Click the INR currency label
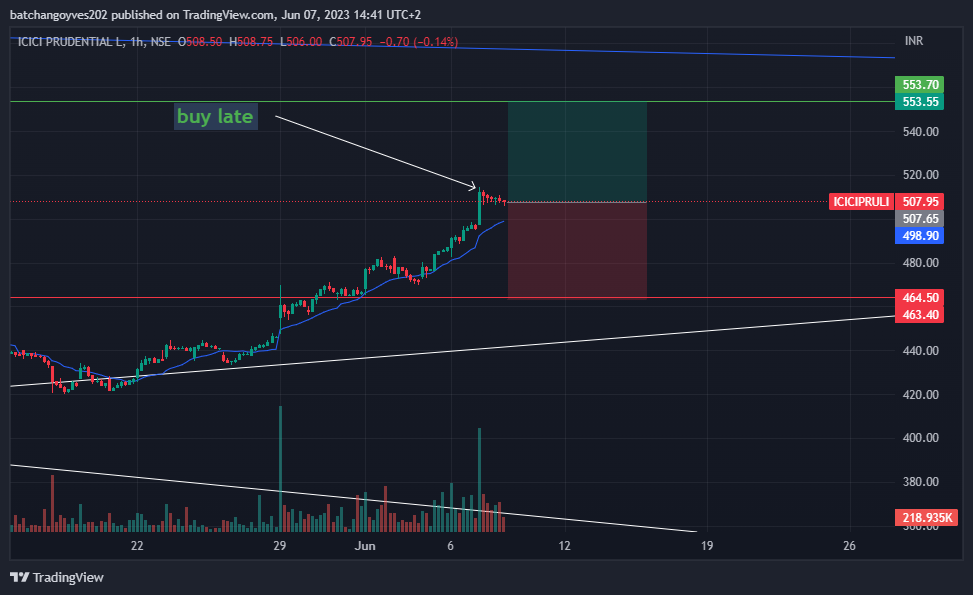The height and width of the screenshot is (595, 973). [x=913, y=41]
